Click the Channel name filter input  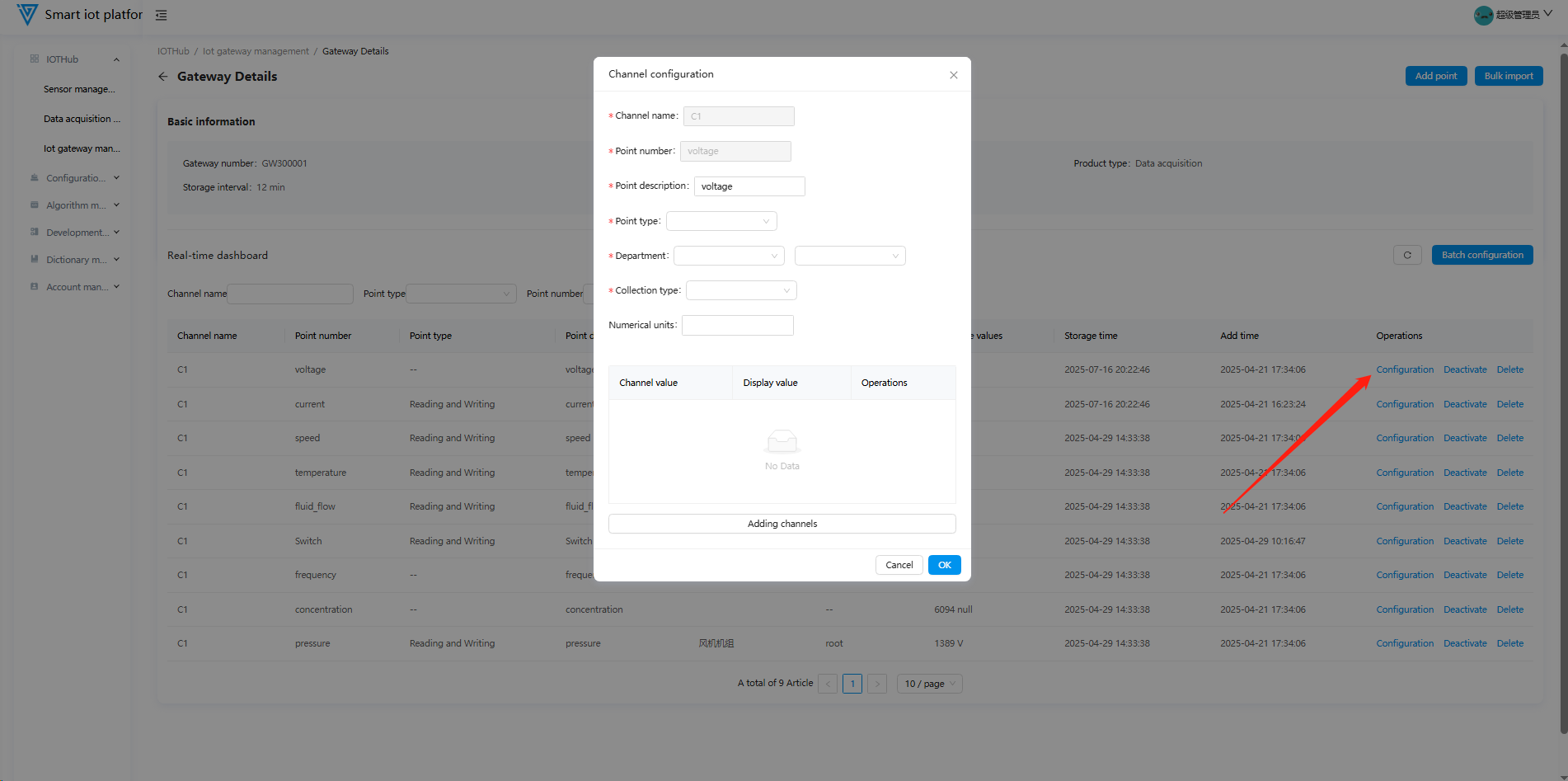click(290, 294)
